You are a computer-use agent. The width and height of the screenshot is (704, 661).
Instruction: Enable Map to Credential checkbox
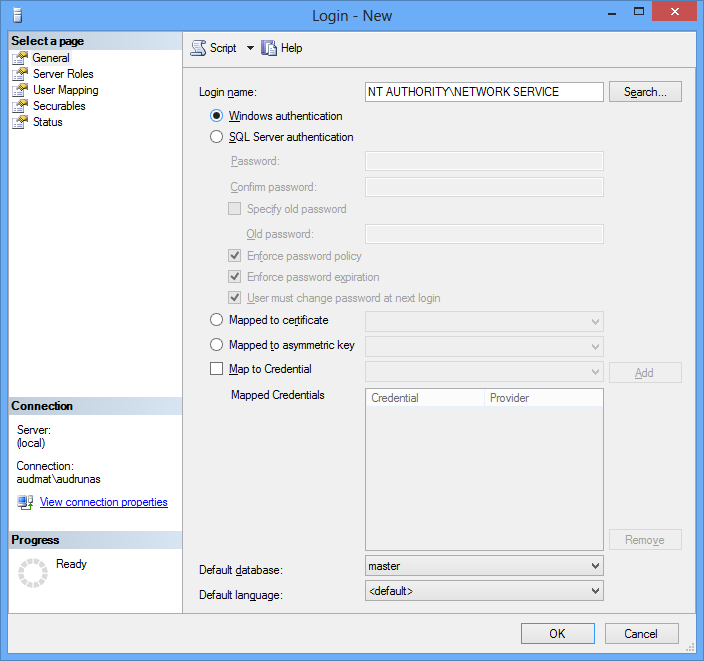tap(216, 369)
